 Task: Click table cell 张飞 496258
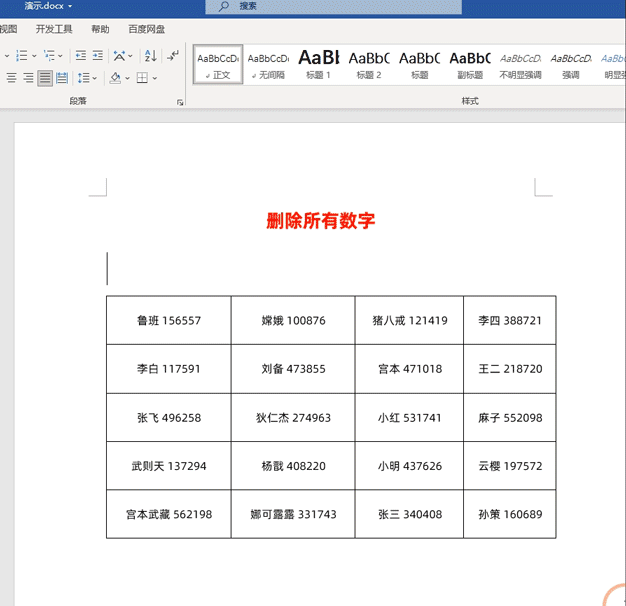coord(168,418)
